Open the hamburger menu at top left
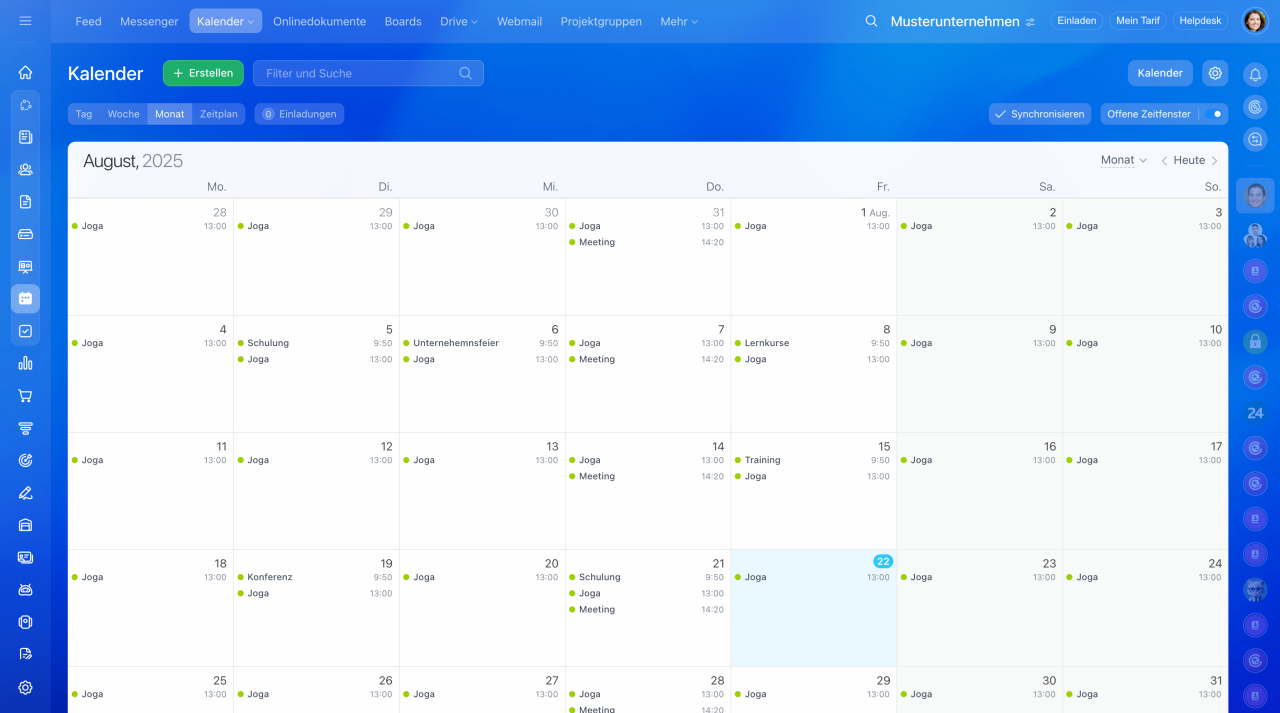Image resolution: width=1280 pixels, height=713 pixels. 25,21
